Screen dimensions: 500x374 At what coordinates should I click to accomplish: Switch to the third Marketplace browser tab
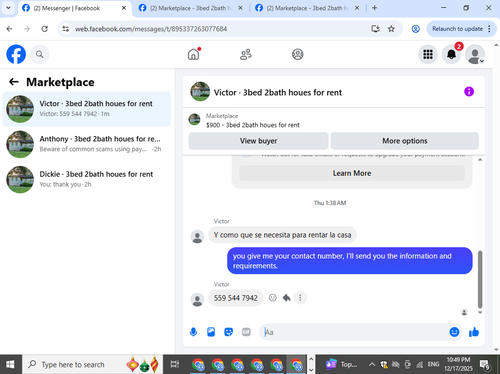(307, 8)
